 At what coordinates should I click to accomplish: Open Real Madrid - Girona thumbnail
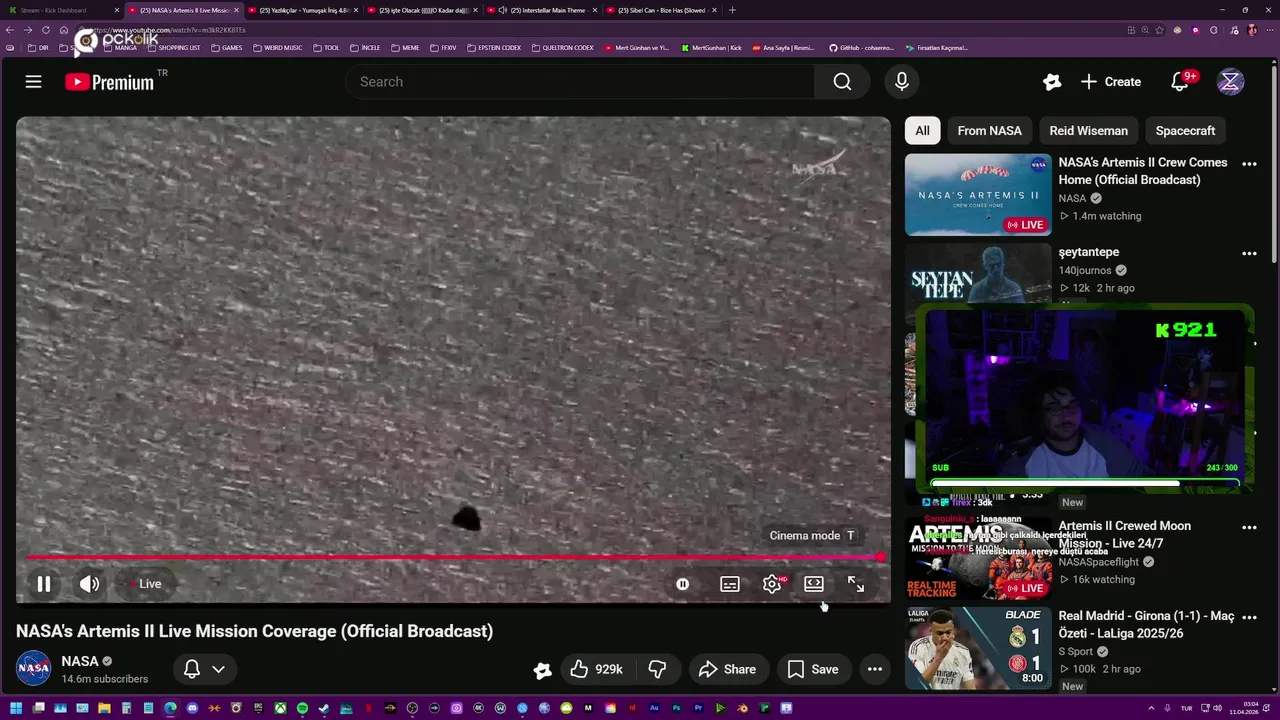[978, 648]
